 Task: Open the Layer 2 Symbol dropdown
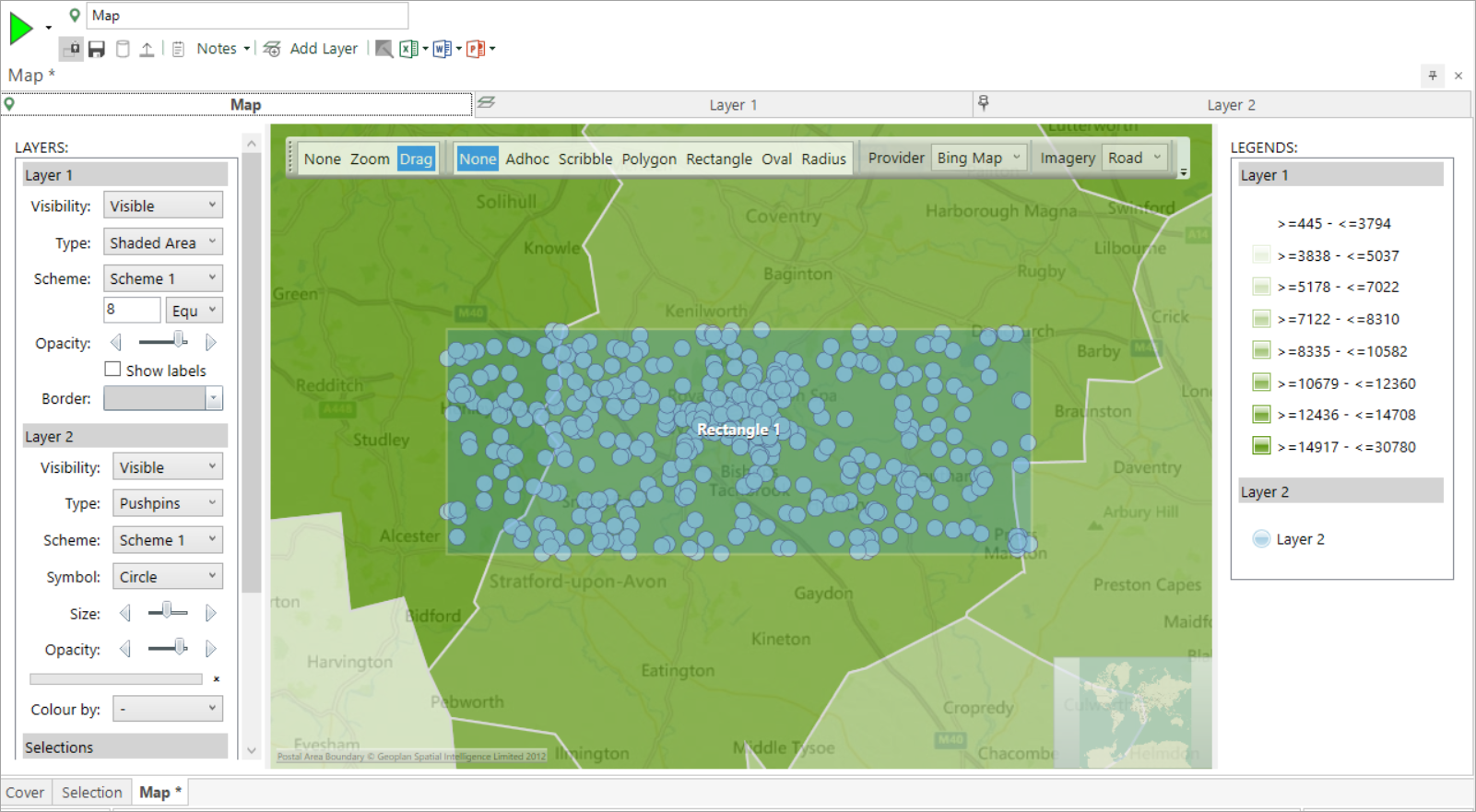[168, 576]
